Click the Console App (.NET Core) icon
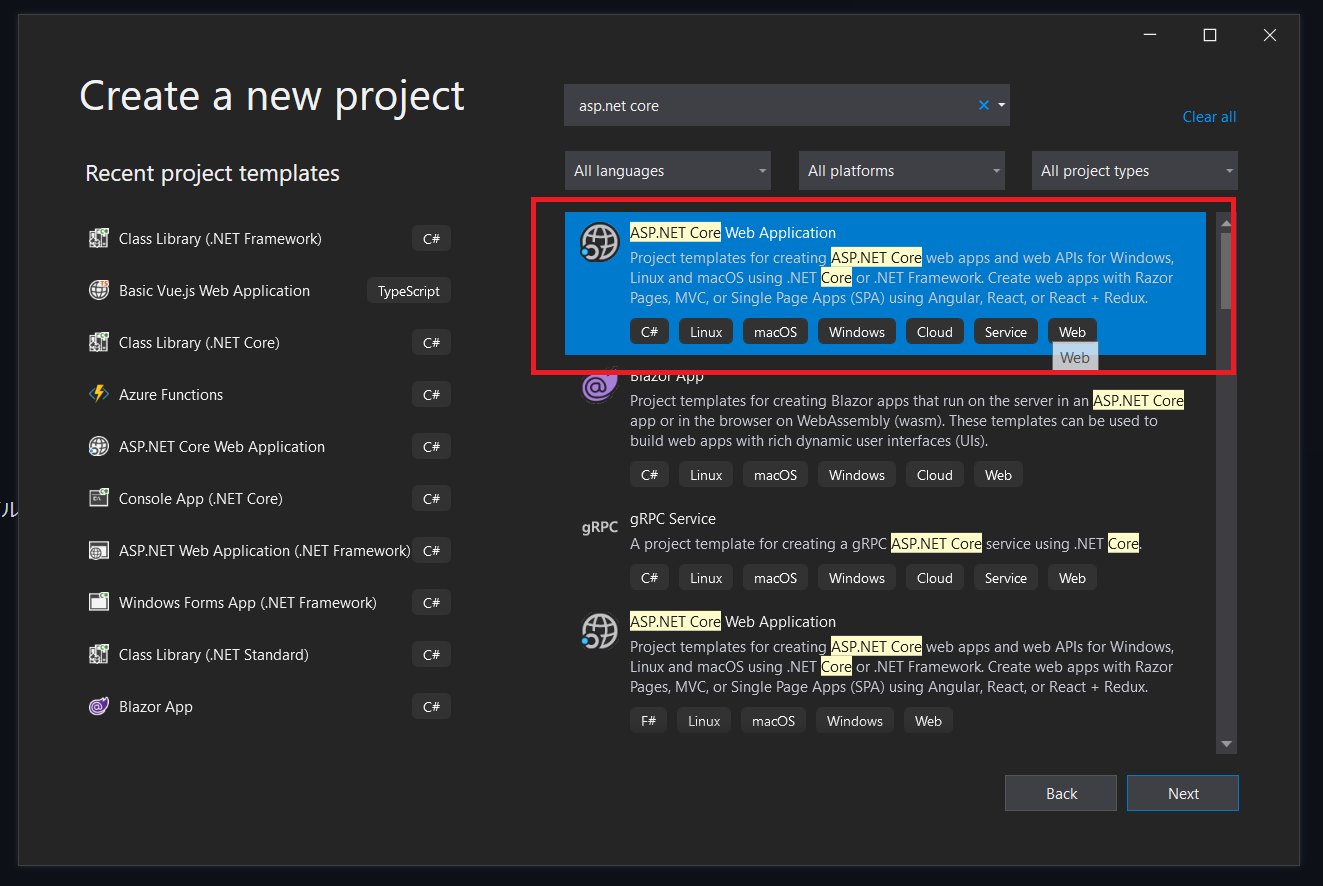 tap(98, 499)
